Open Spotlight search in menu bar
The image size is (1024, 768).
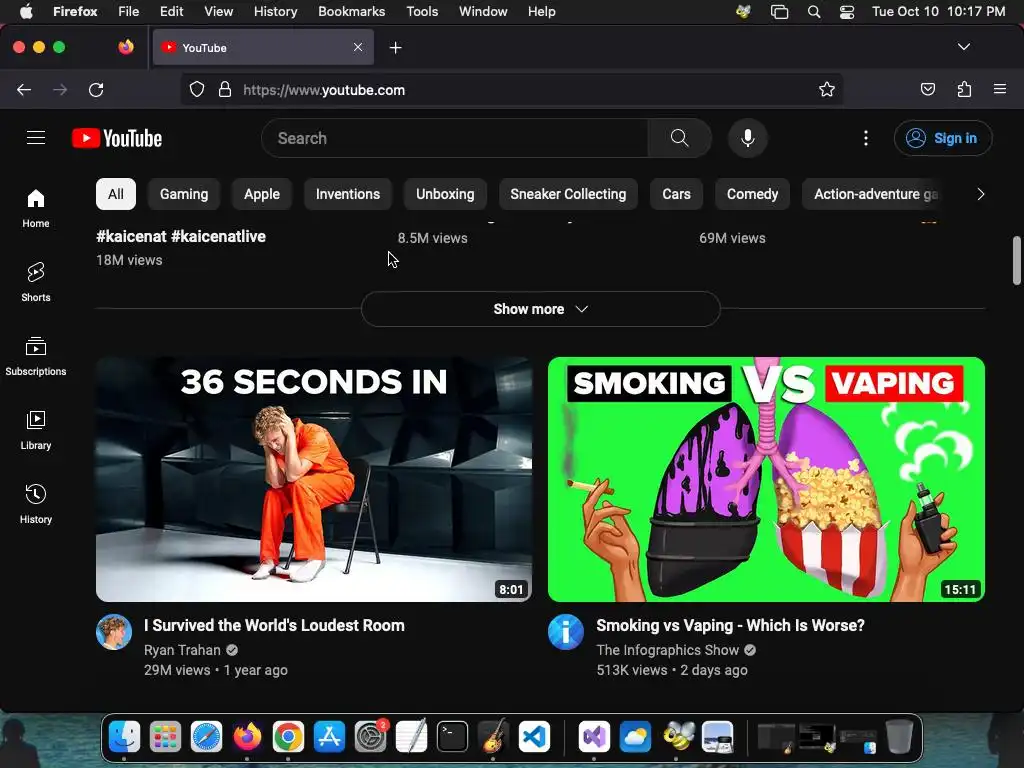813,12
